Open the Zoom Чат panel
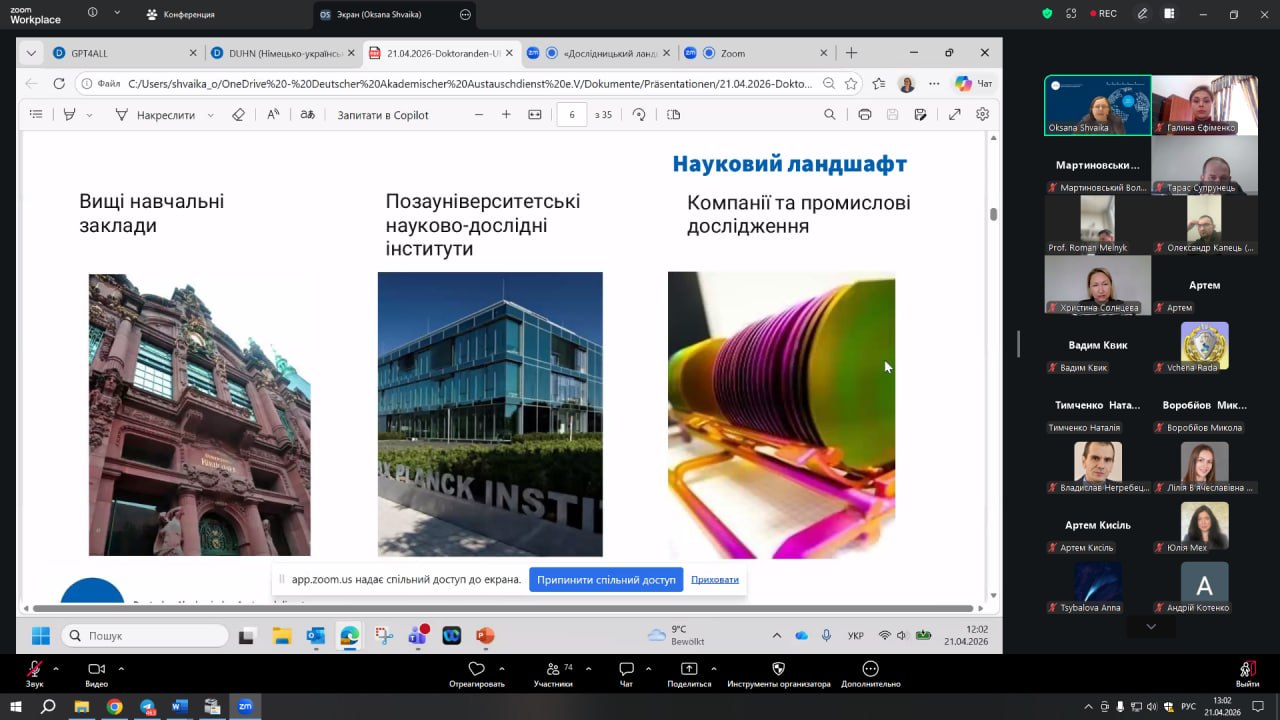Screen dimensions: 1280x720 pos(626,670)
